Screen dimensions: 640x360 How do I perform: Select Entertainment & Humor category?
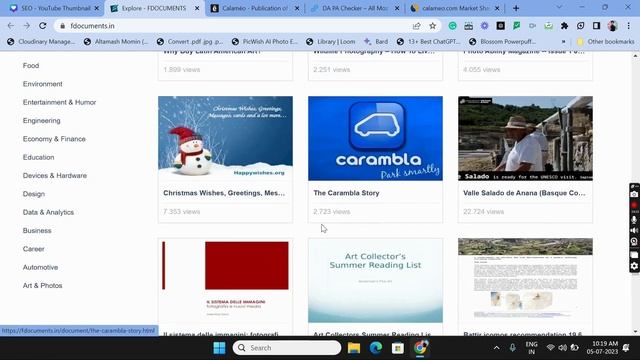point(60,102)
